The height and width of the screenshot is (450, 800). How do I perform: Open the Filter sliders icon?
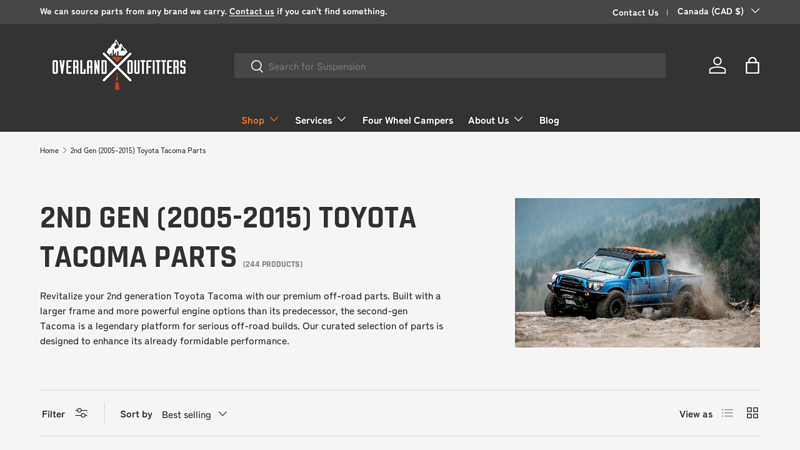pyautogui.click(x=81, y=413)
